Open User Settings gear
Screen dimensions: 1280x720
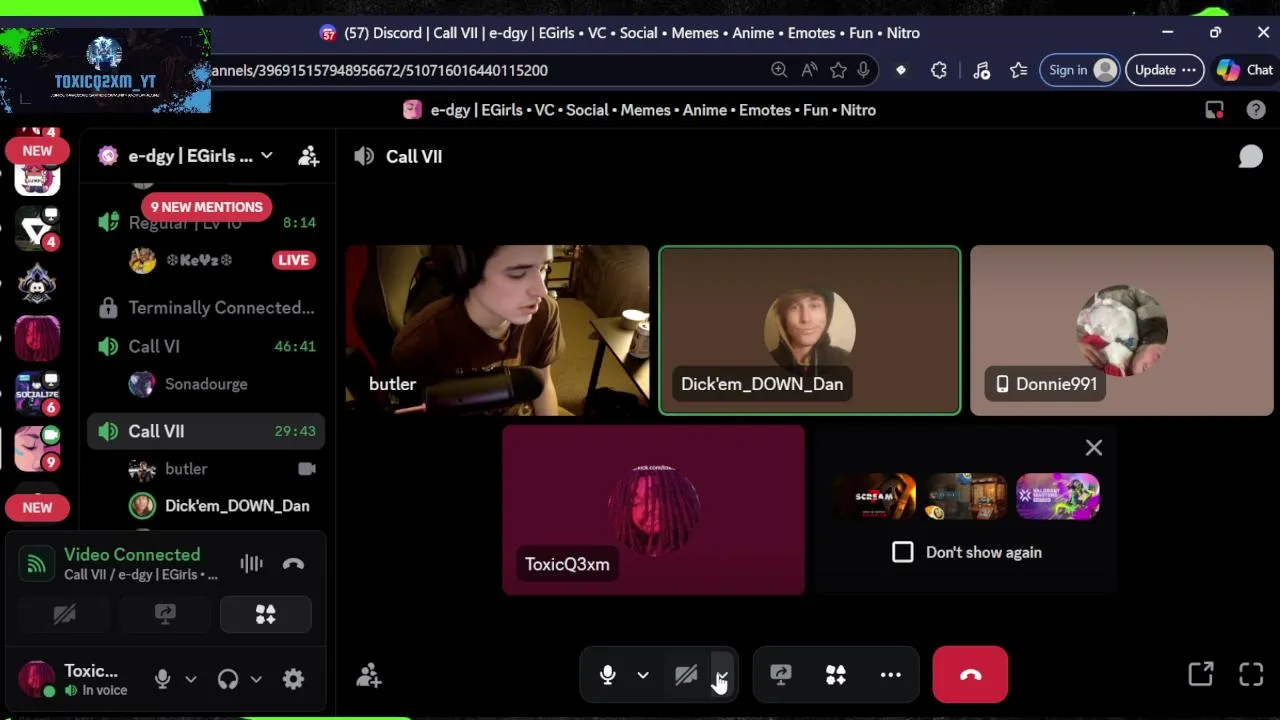pyautogui.click(x=293, y=679)
